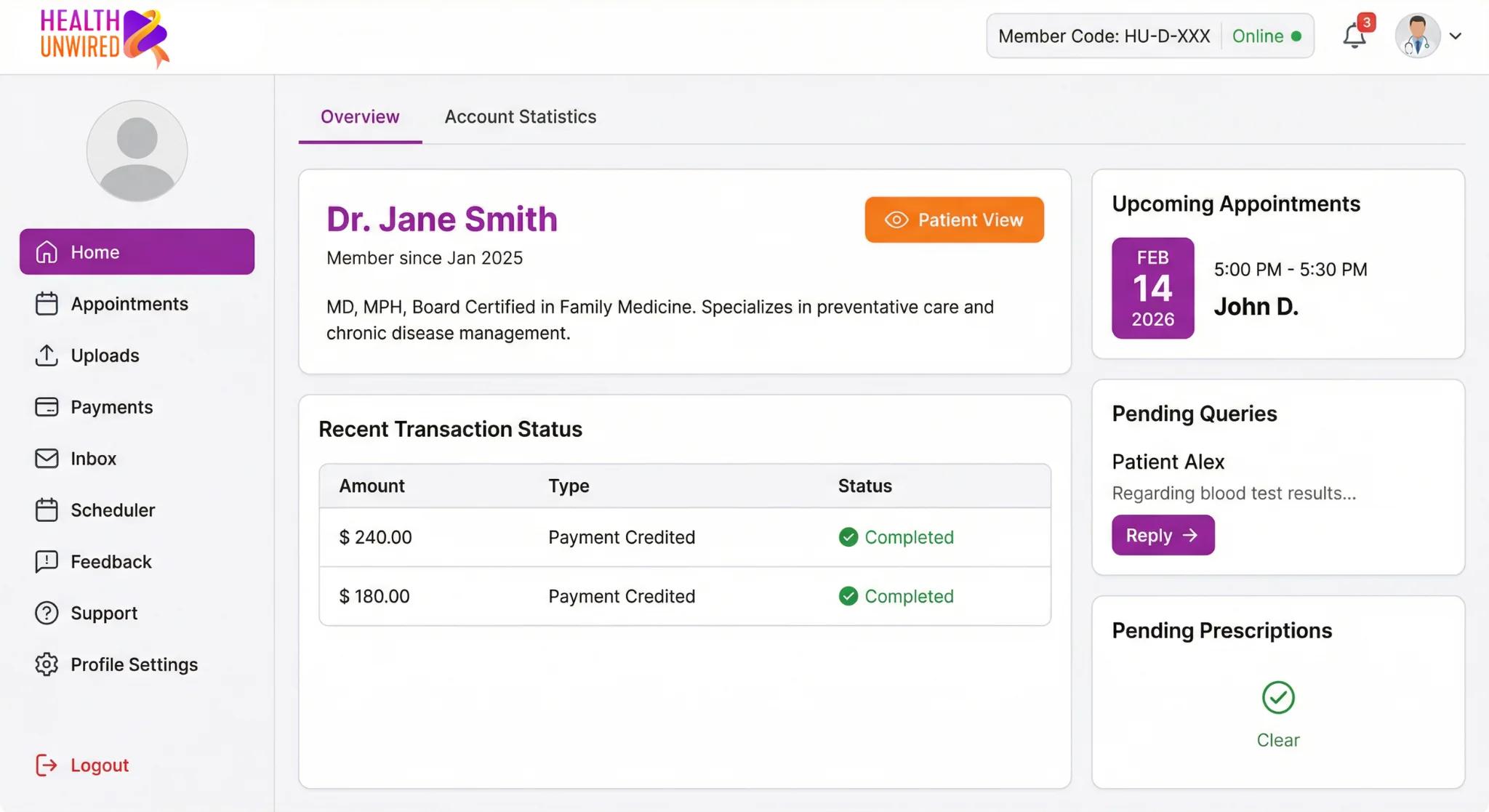
Task: Expand the profile avatar chevron
Action: tap(1456, 36)
